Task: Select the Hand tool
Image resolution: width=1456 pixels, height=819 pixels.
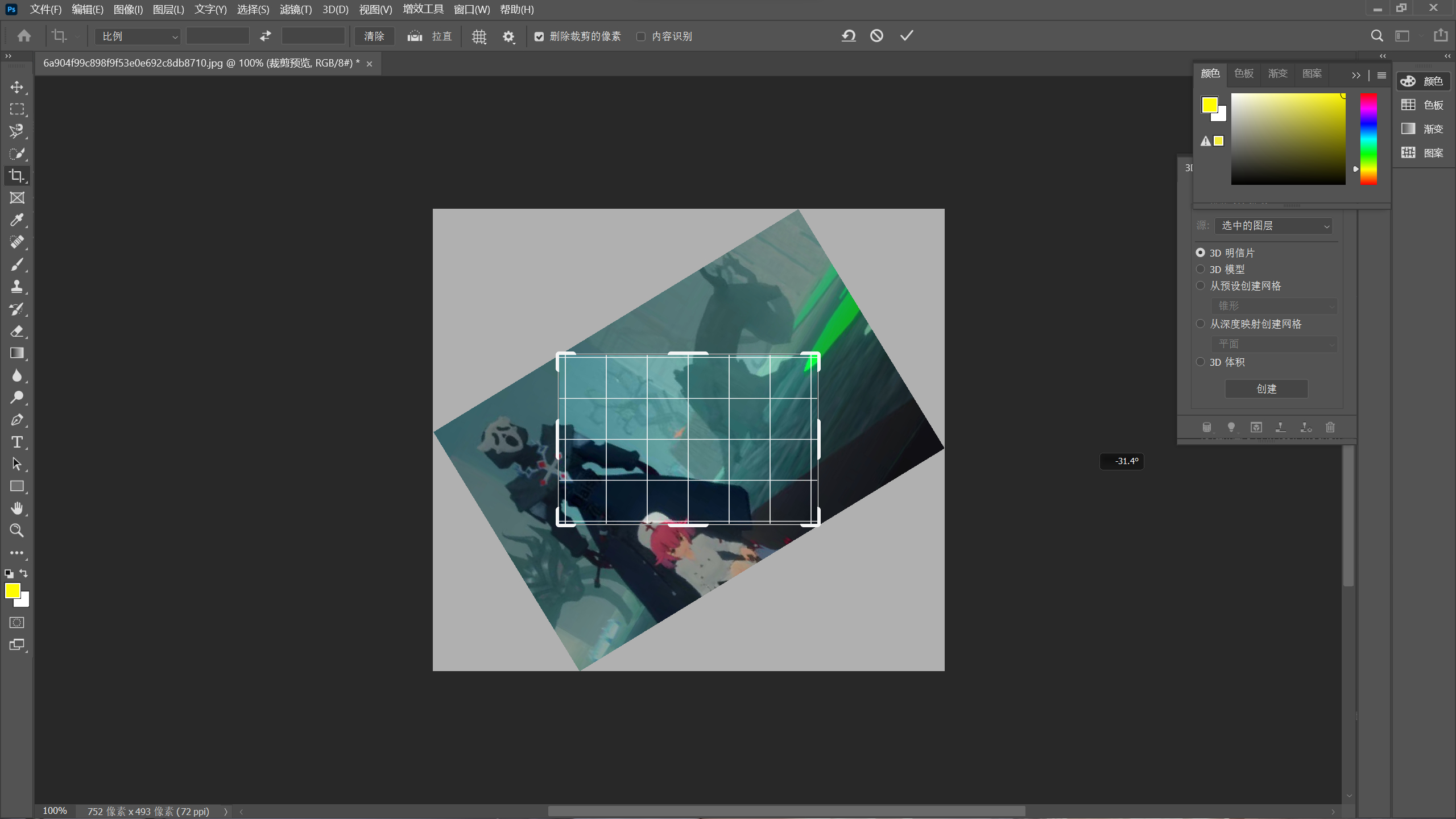Action: pyautogui.click(x=16, y=508)
